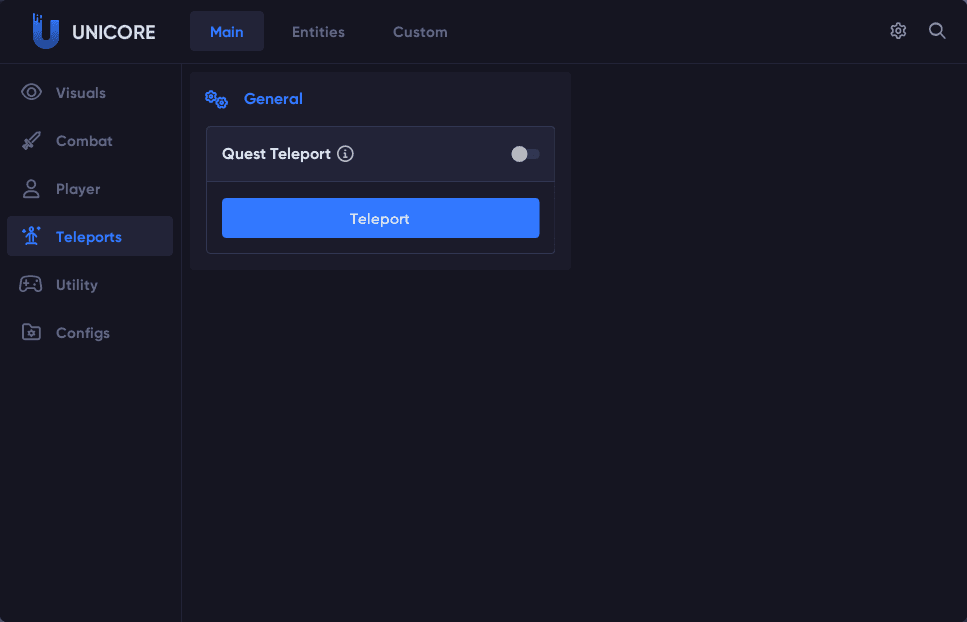This screenshot has height=622, width=967.
Task: Click the Configs text label in sidebar
Action: 83,333
